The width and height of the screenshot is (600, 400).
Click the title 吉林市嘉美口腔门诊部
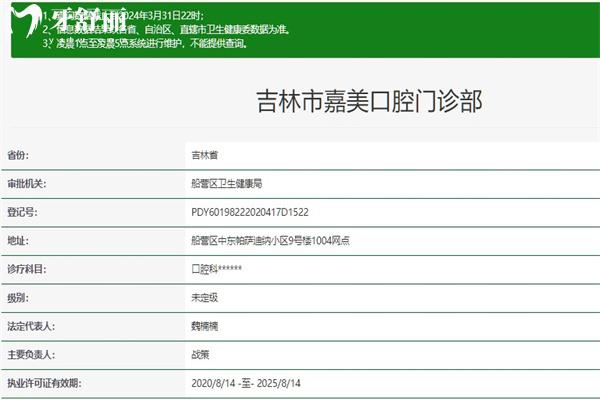[369, 101]
